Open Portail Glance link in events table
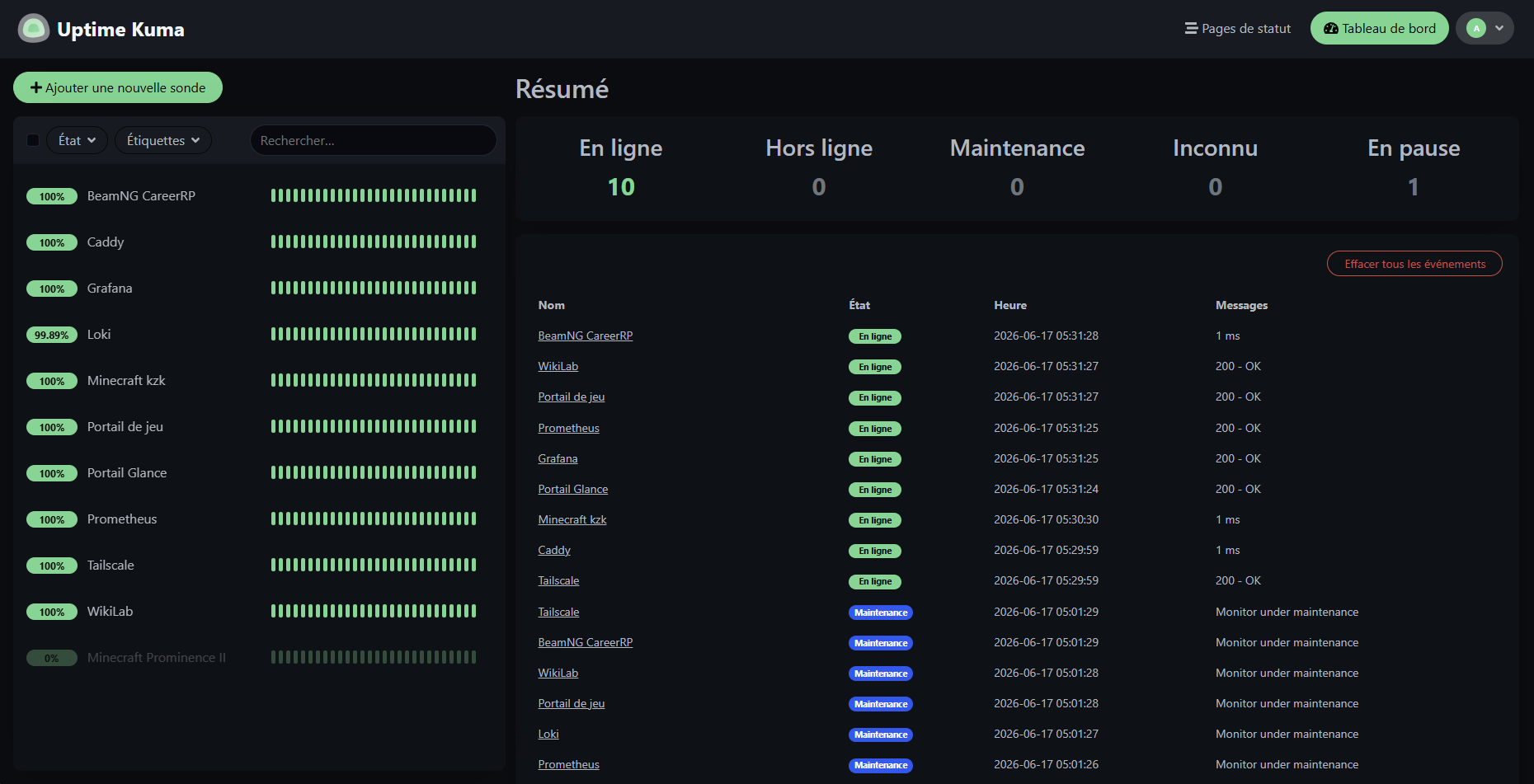Viewport: 1534px width, 784px height. [x=573, y=489]
